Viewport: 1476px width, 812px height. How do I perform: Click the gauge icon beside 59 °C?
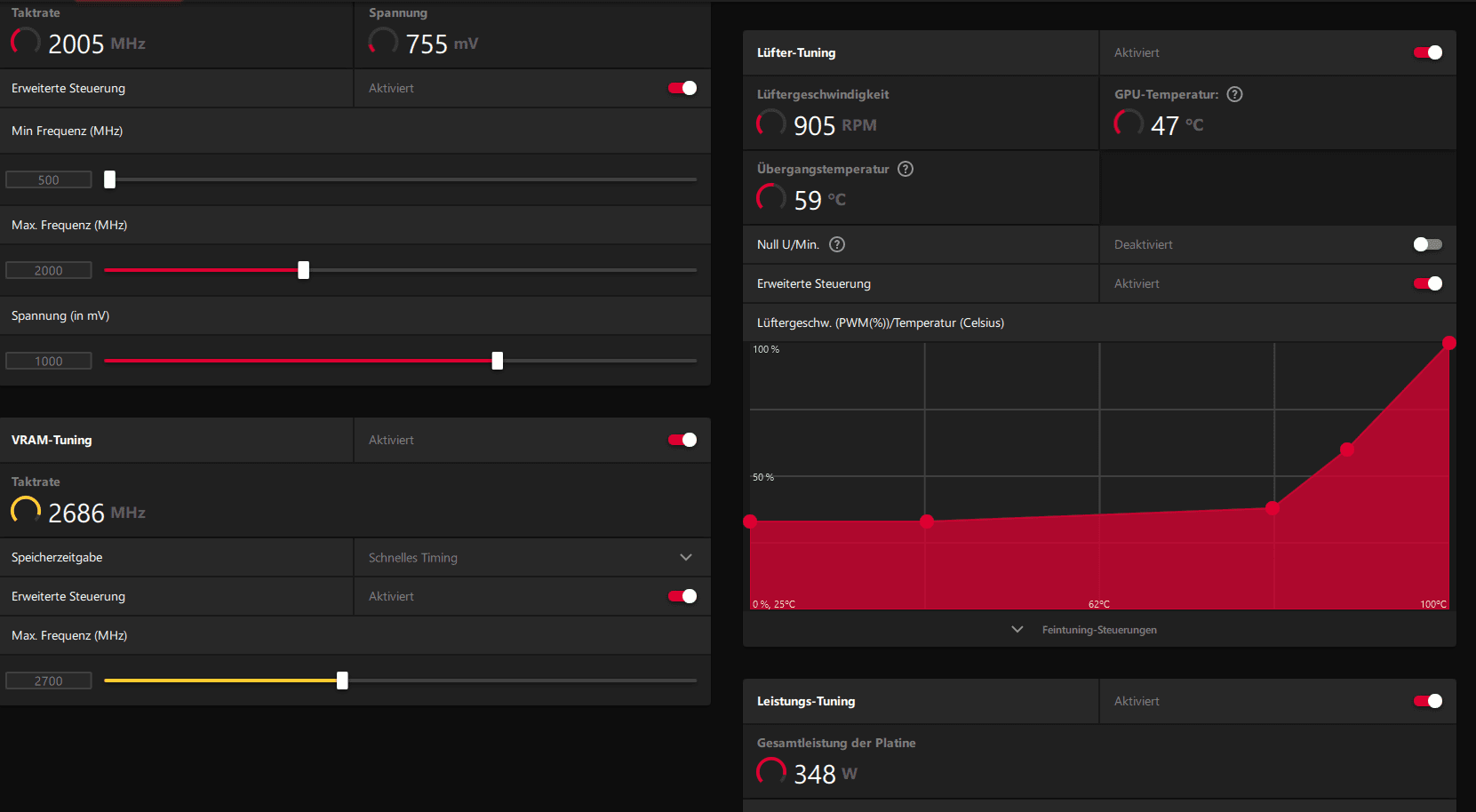(771, 198)
